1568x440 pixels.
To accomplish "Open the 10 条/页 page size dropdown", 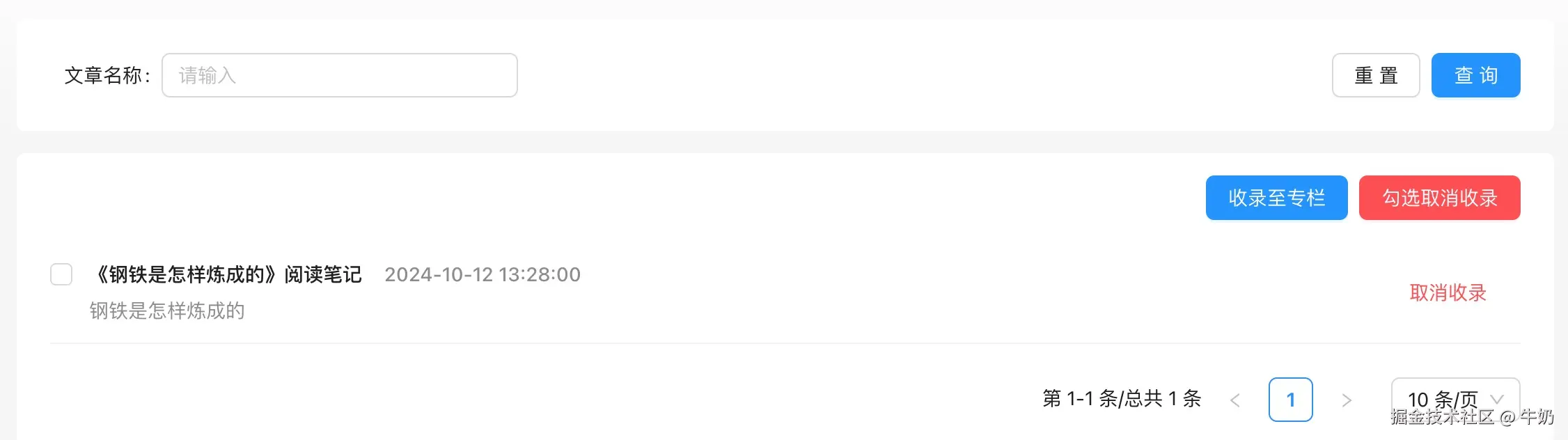I will click(1443, 399).
